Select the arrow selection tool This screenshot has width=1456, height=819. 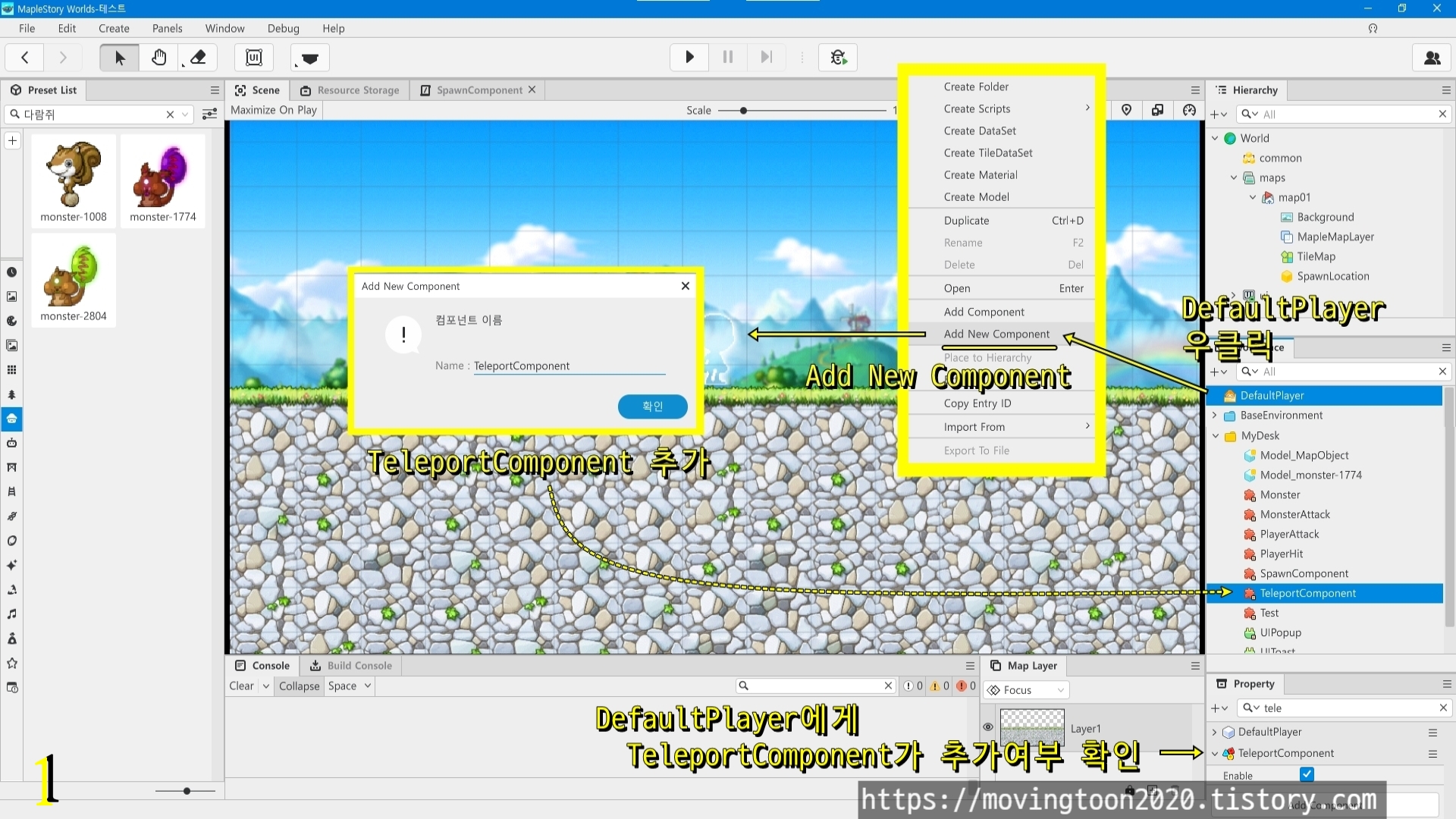119,57
